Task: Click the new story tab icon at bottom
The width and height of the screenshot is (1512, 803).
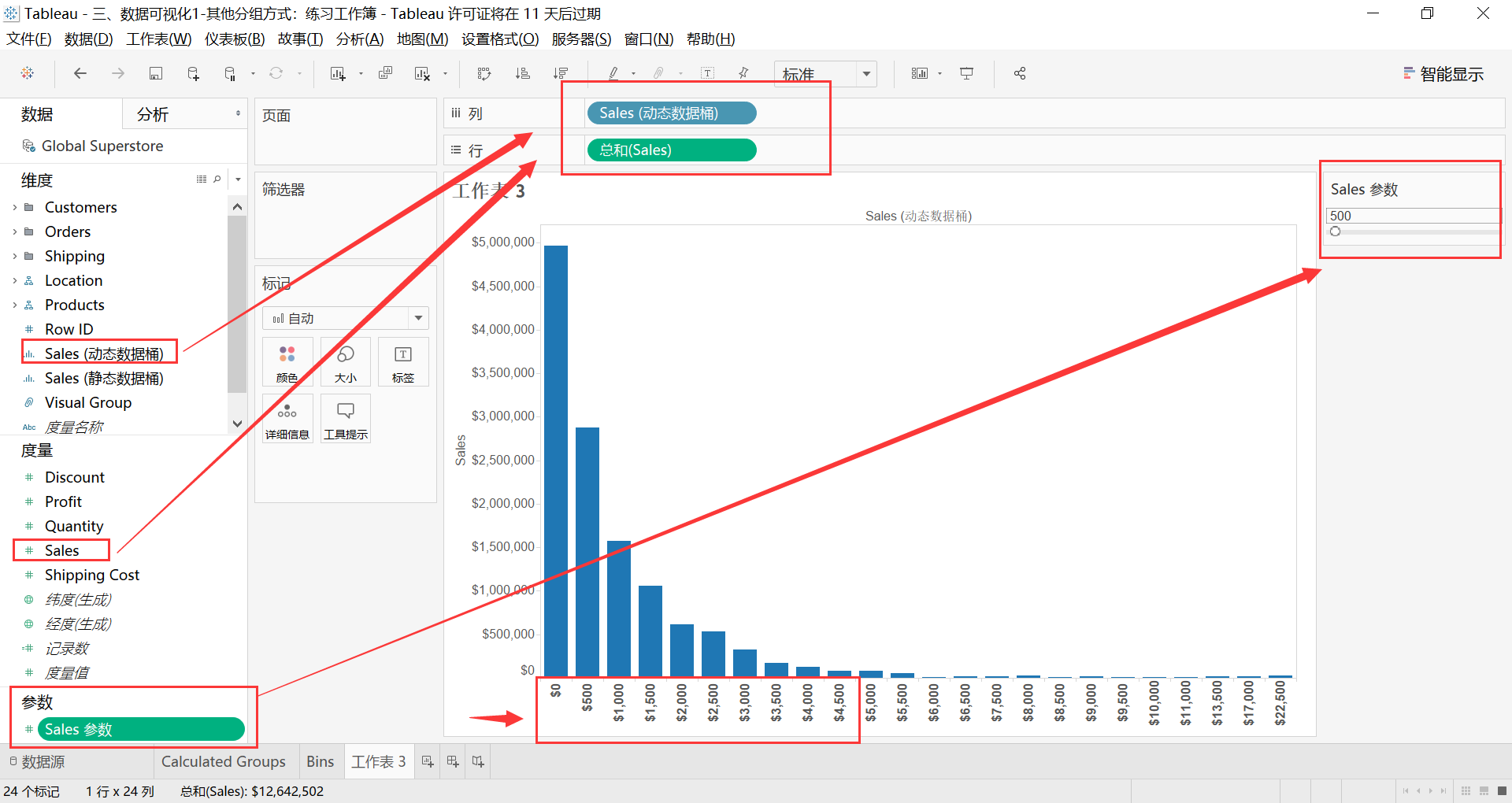Action: [x=478, y=761]
